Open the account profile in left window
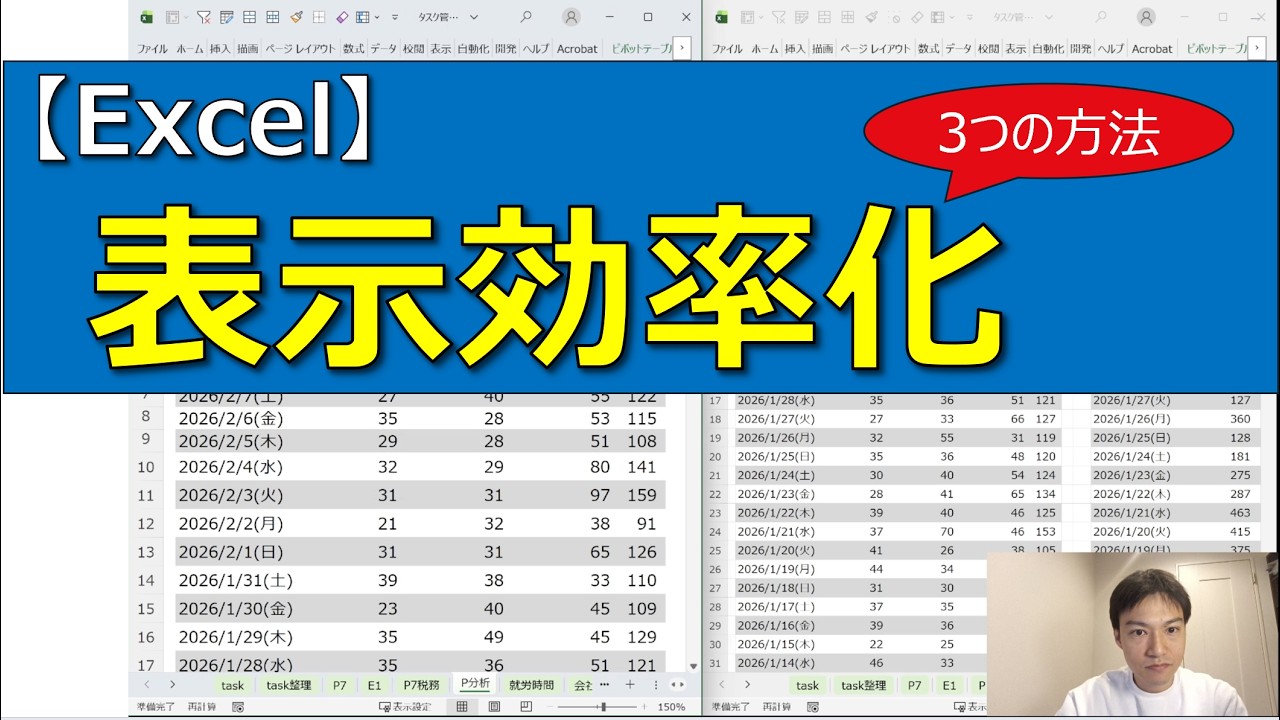This screenshot has width=1280, height=720. pyautogui.click(x=571, y=17)
